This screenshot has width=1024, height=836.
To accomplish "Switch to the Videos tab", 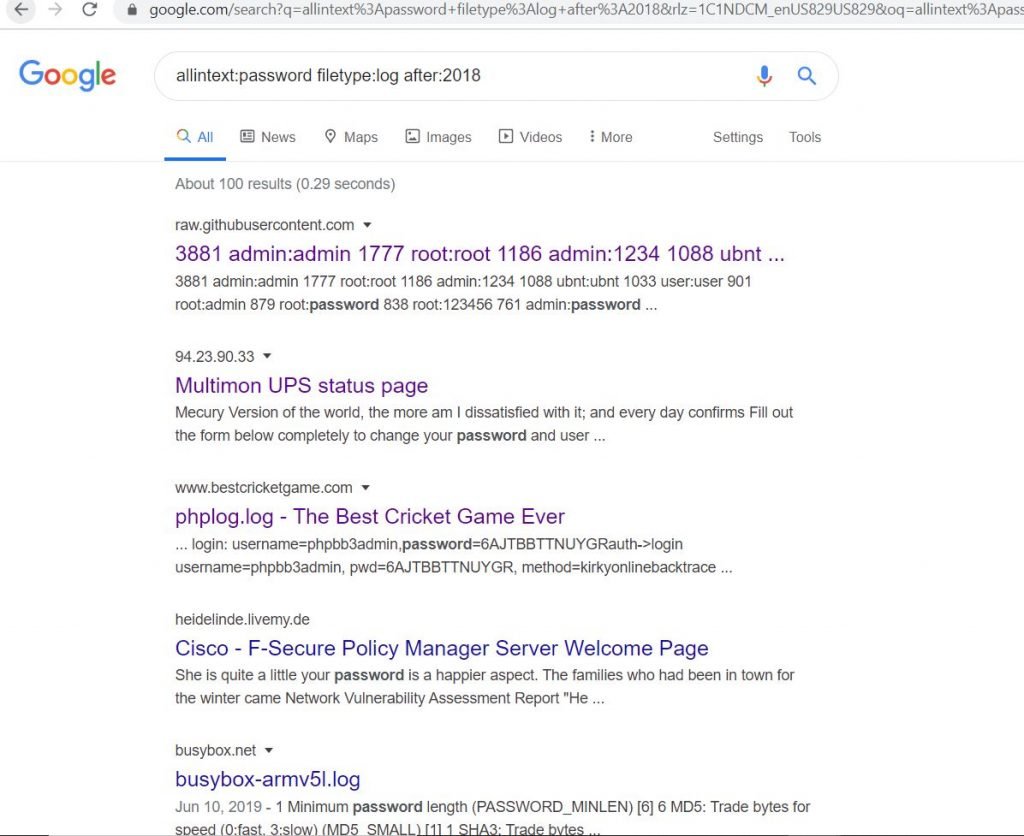I will (x=530, y=137).
